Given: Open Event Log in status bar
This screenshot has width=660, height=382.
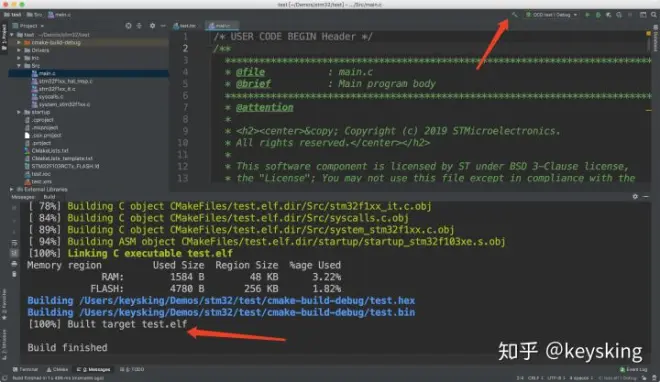Looking at the screenshot, I should (633, 369).
